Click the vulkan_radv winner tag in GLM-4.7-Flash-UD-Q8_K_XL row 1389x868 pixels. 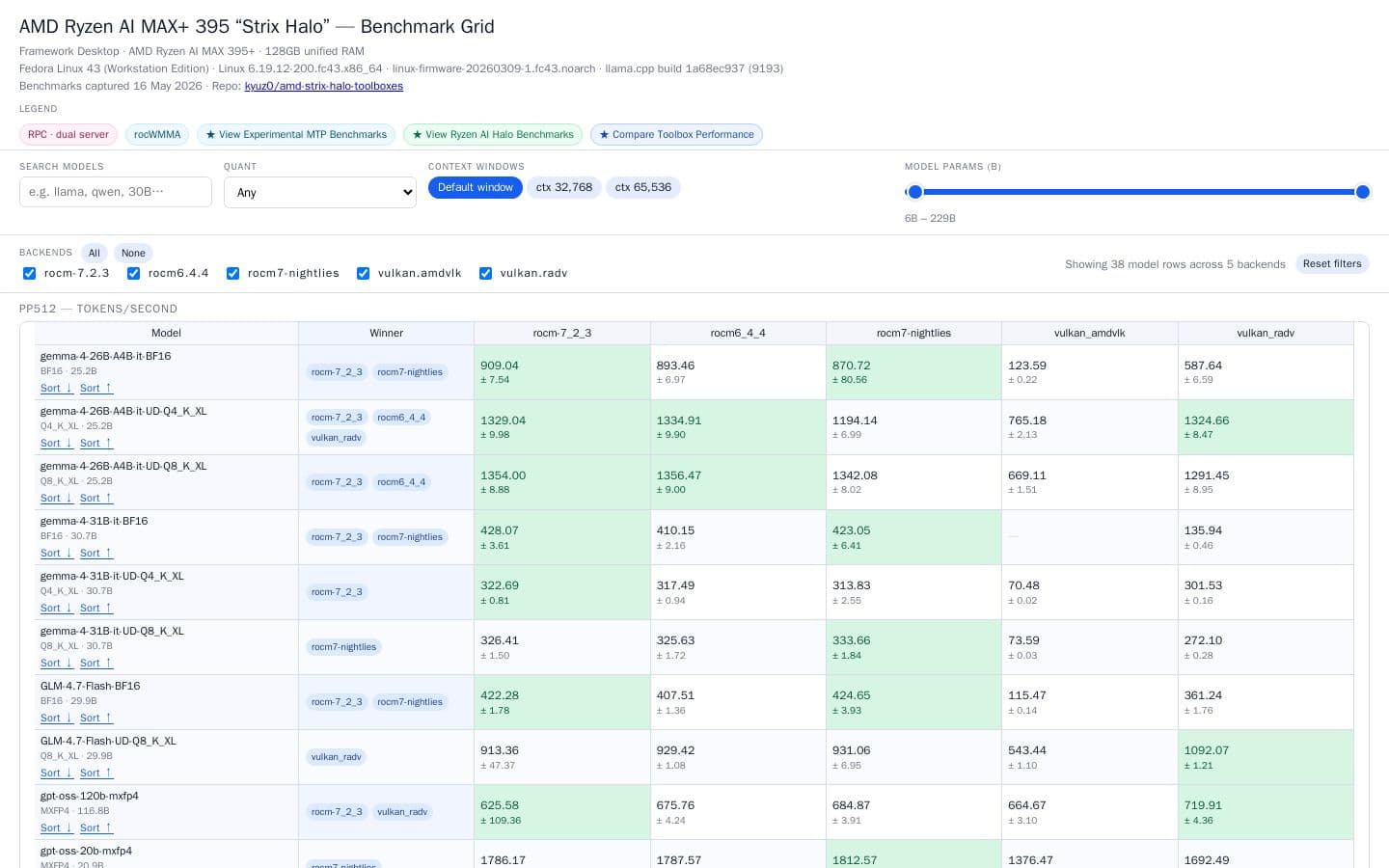pos(336,757)
